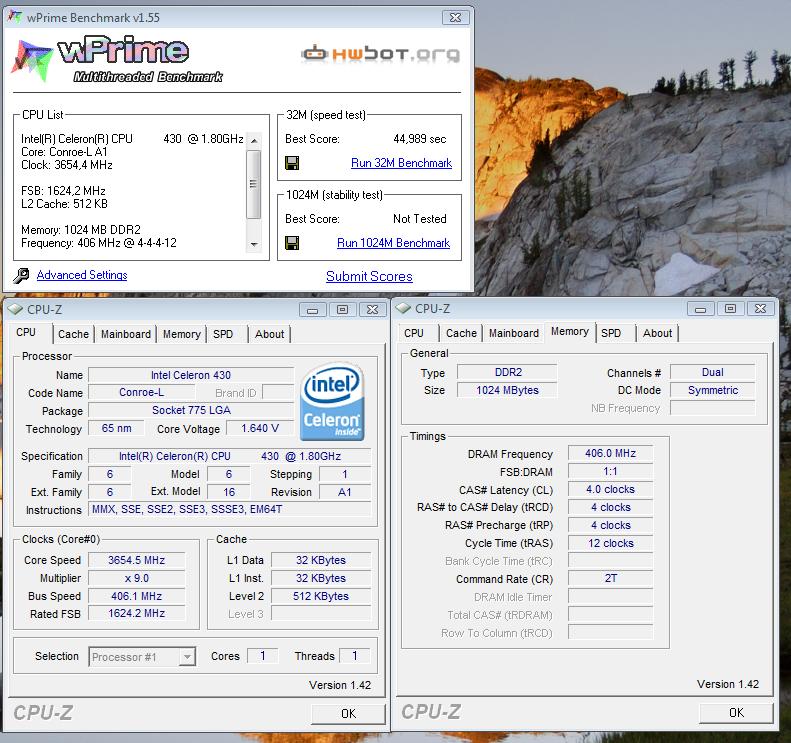Screen dimensions: 791x743
Task: Click the Multiplier x 9.0 value
Action: click(x=136, y=578)
